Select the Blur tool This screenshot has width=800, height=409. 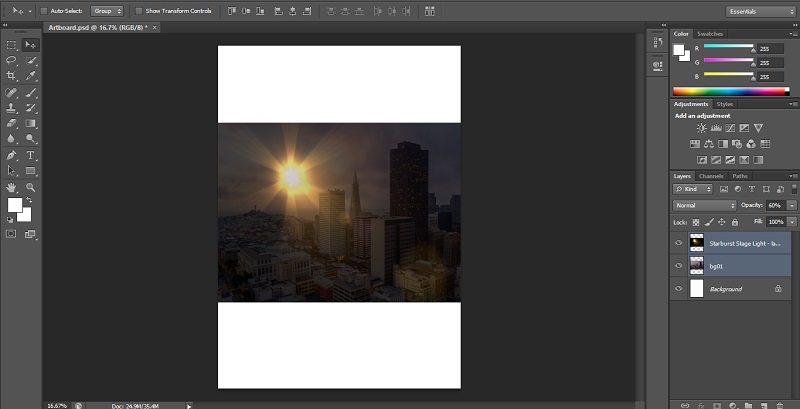(11, 138)
